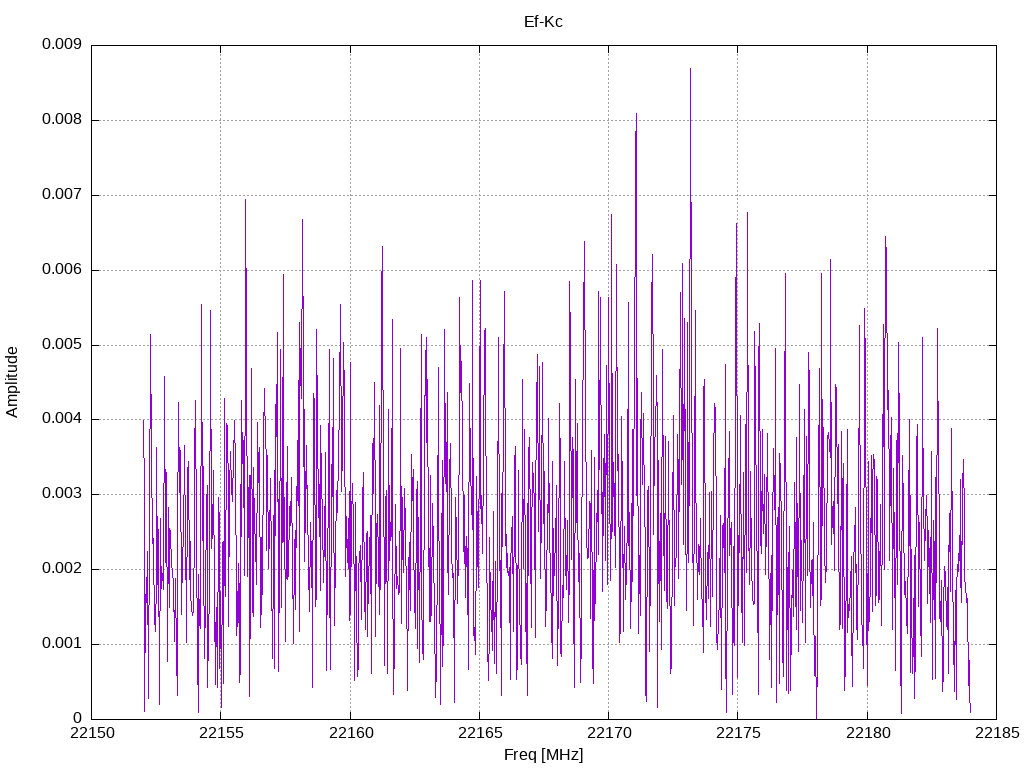Click the plot title 'Ef-Kc'
Image resolution: width=1024 pixels, height=768 pixels.
543,22
